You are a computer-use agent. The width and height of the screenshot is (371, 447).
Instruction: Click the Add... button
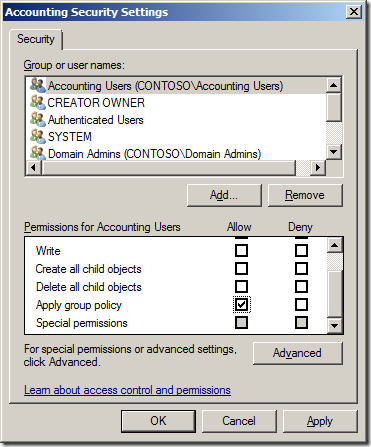224,195
